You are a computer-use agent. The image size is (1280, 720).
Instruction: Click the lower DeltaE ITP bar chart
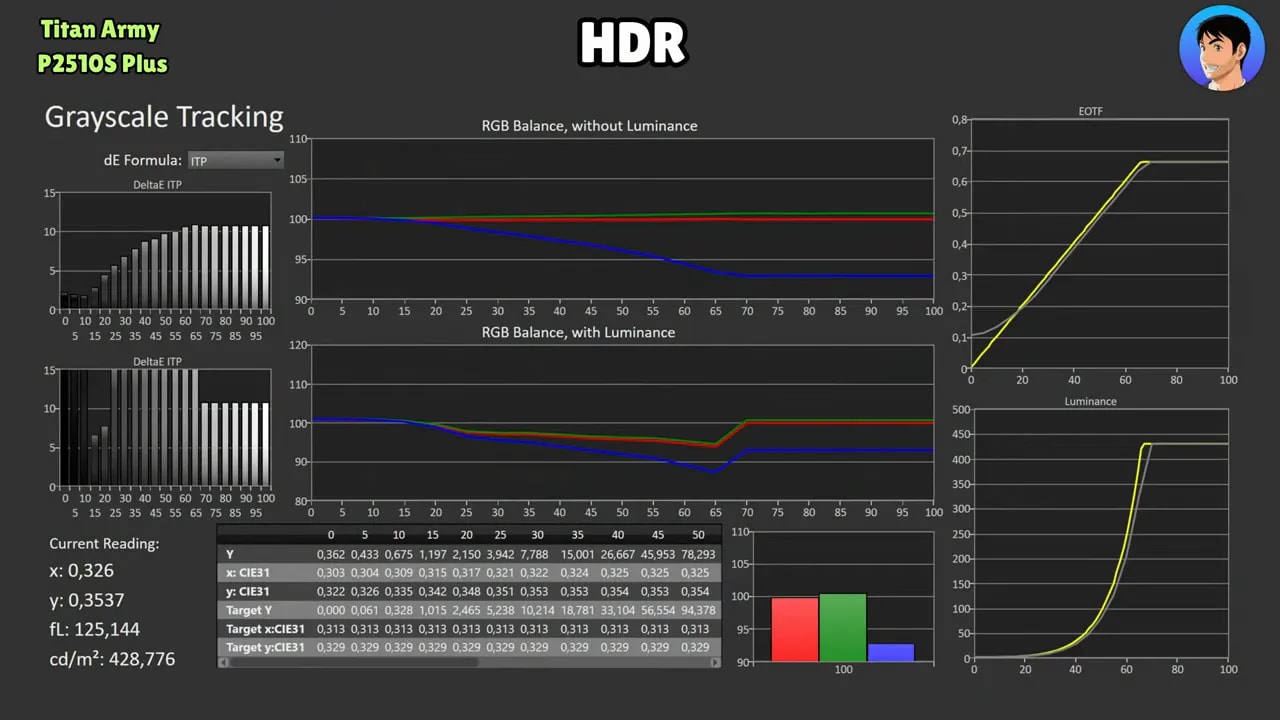click(x=165, y=428)
